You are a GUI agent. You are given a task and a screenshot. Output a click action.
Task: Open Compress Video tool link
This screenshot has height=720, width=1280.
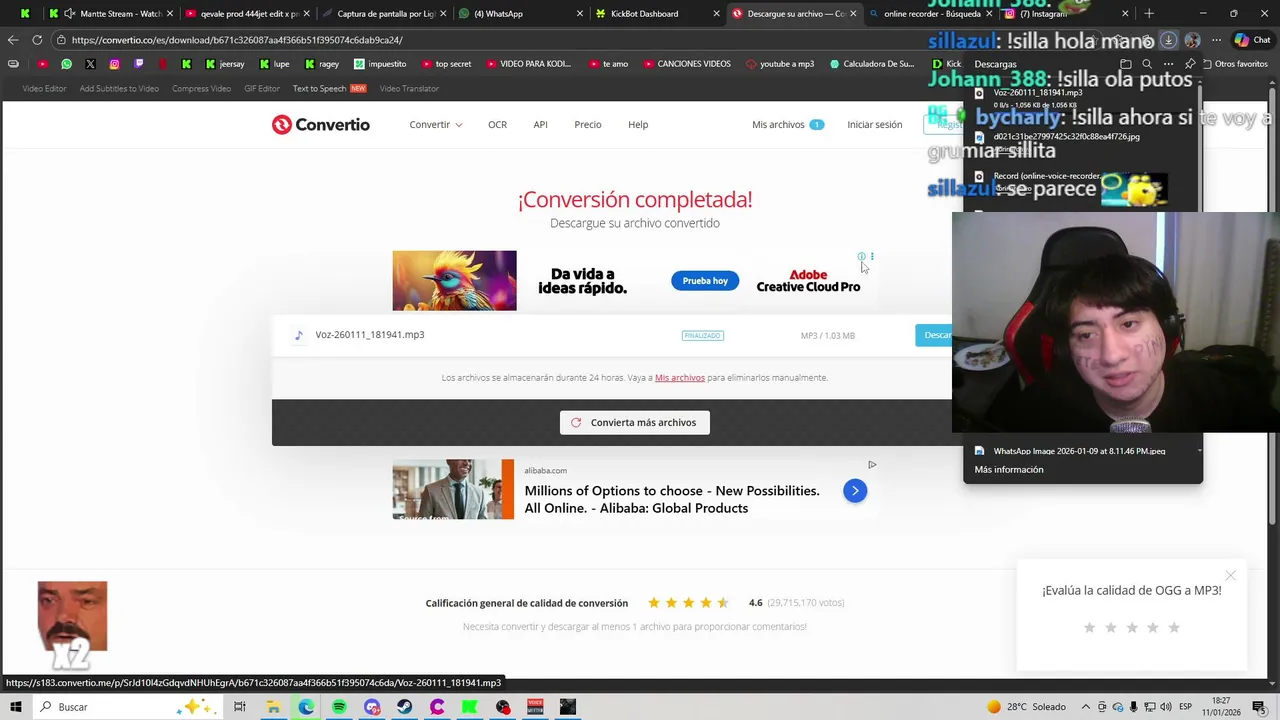pyautogui.click(x=201, y=88)
